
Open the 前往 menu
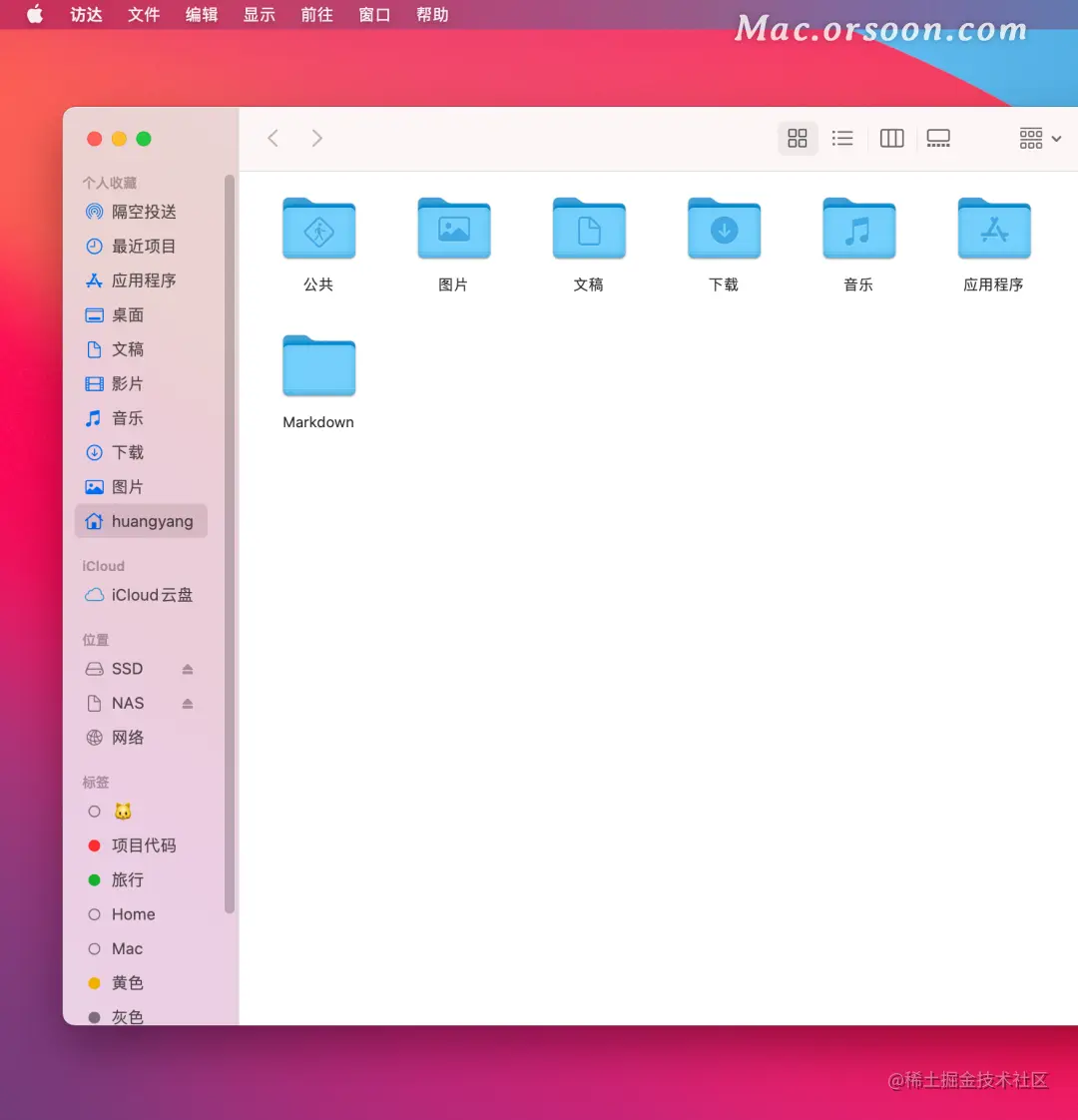316,14
